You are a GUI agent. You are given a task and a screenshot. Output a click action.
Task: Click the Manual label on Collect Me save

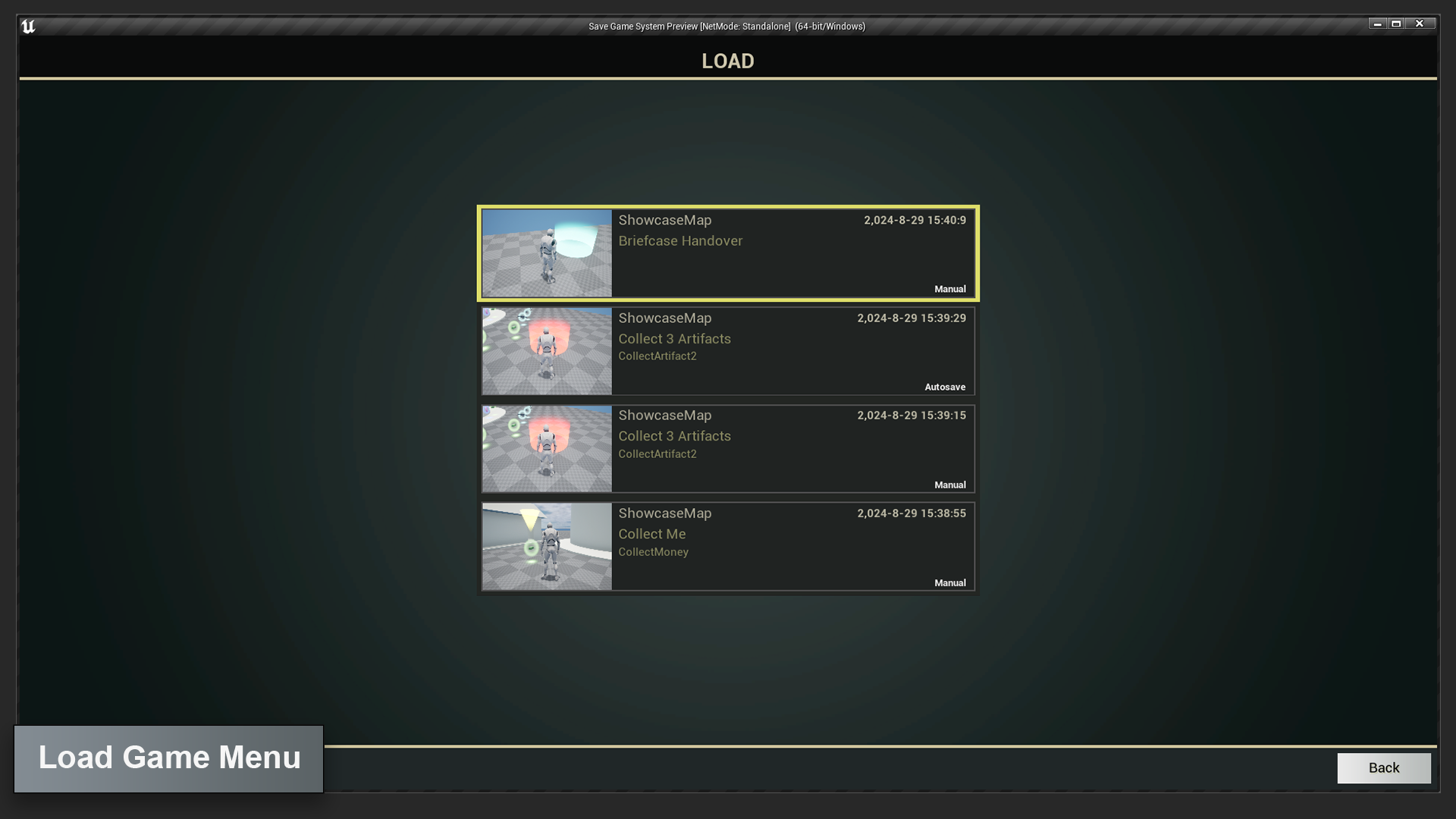949,583
